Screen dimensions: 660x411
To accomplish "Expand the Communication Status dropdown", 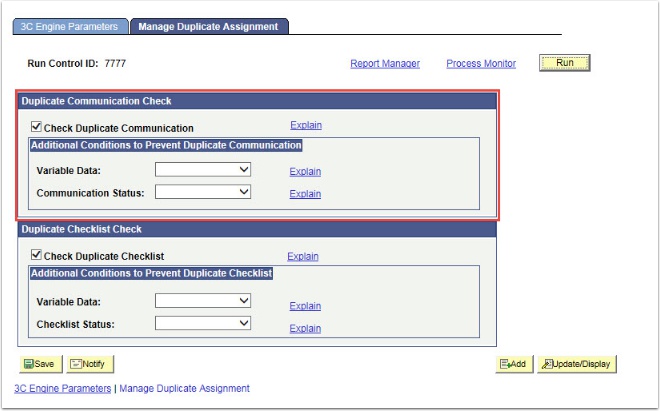I will pos(203,192).
